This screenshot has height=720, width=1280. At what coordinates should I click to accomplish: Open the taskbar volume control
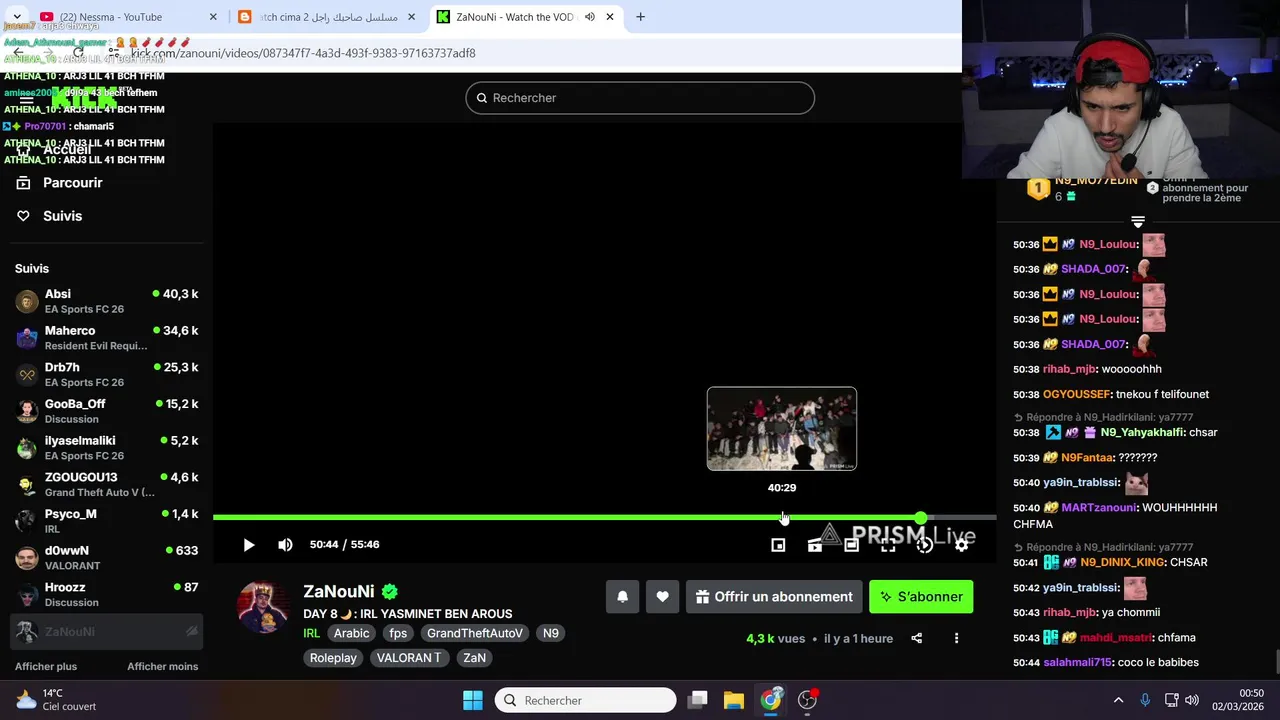click(1194, 700)
